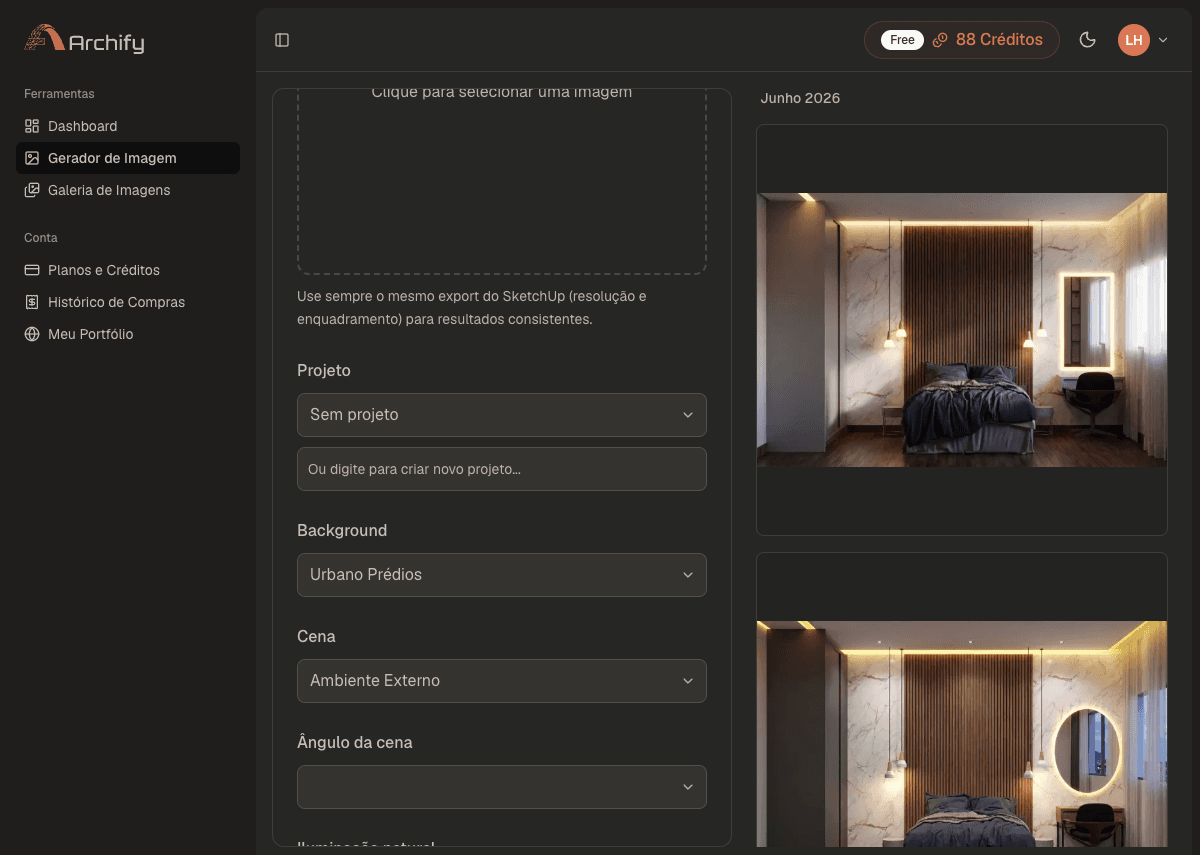Viewport: 1200px width, 855px height.
Task: Open the Projeto dropdown showing Sem projeto
Action: [x=502, y=415]
